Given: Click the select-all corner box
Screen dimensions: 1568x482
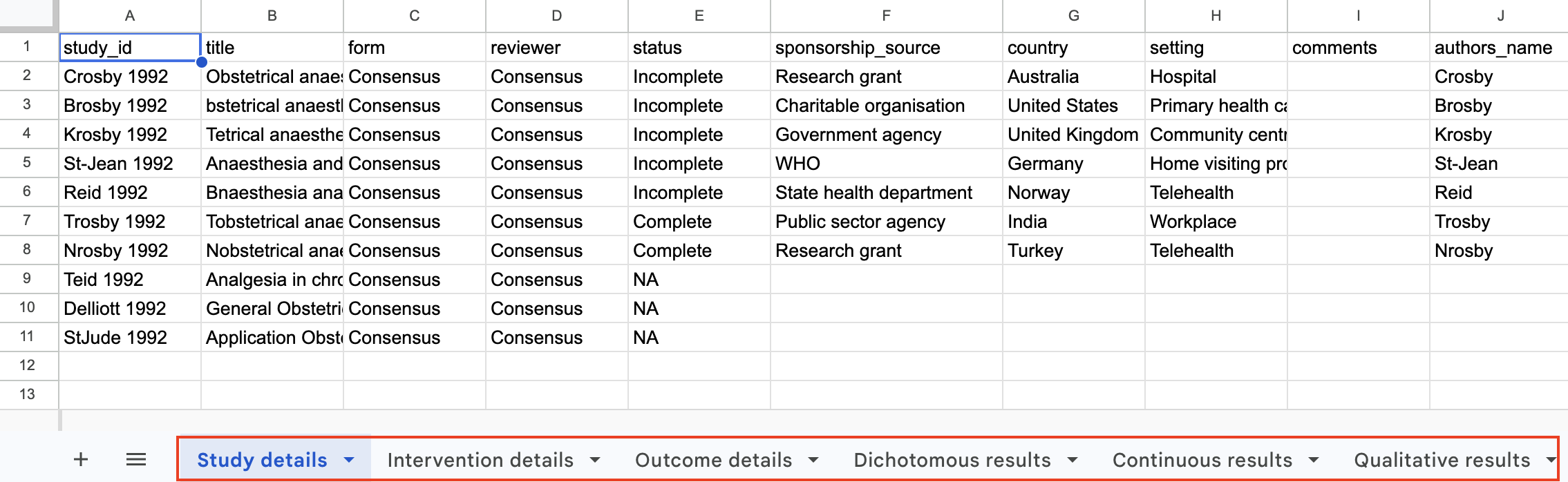Looking at the screenshot, I should click(x=28, y=14).
